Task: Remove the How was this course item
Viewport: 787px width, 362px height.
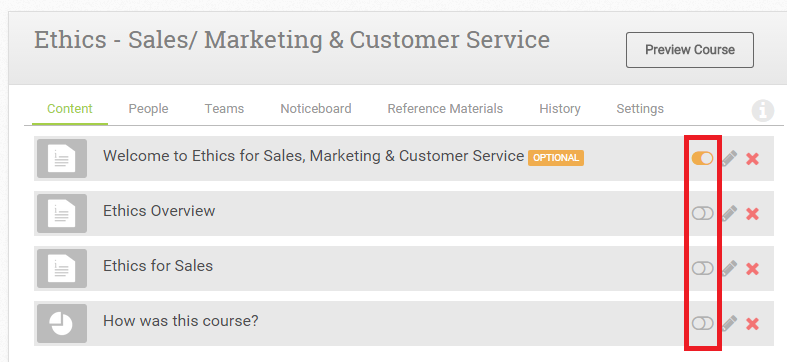Action: tap(752, 324)
